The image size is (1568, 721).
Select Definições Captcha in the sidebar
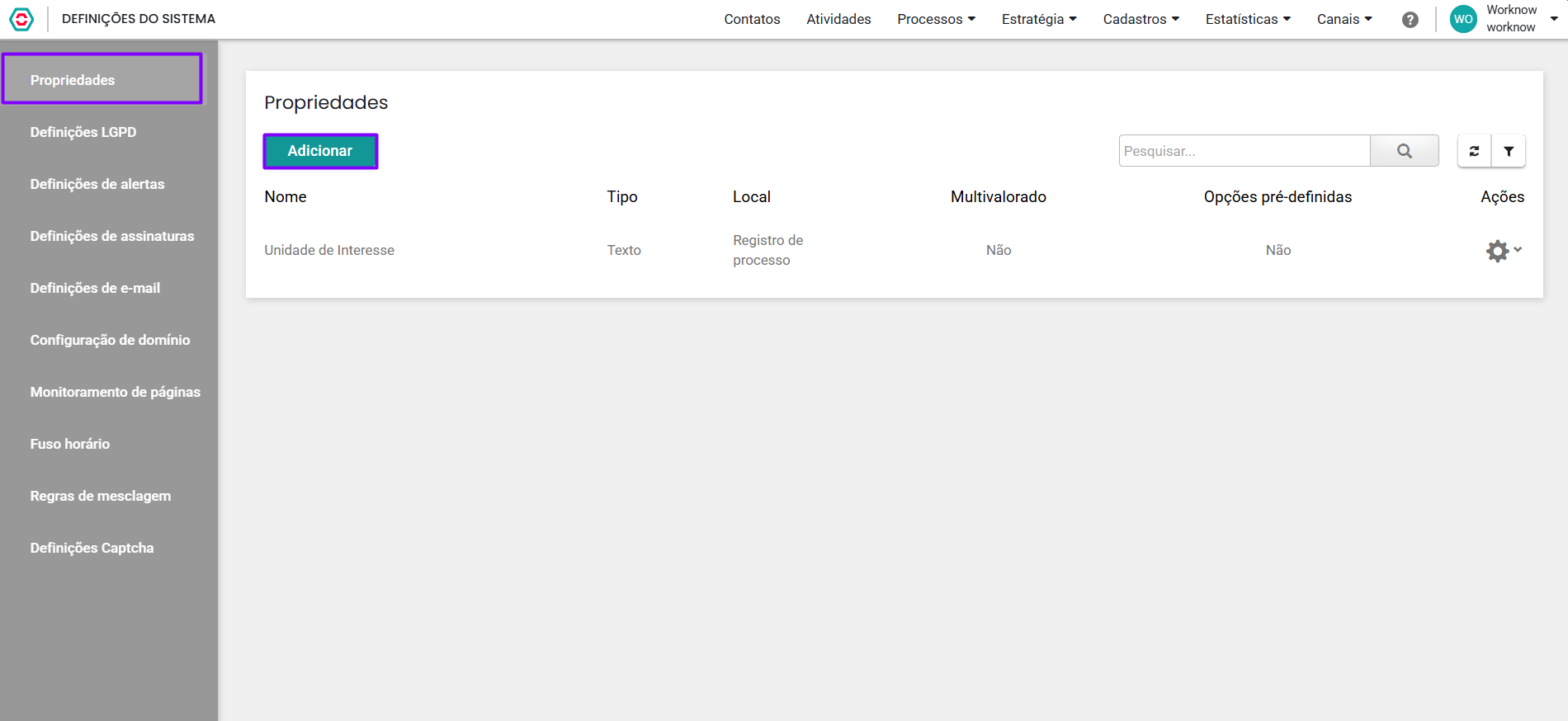pyautogui.click(x=92, y=548)
